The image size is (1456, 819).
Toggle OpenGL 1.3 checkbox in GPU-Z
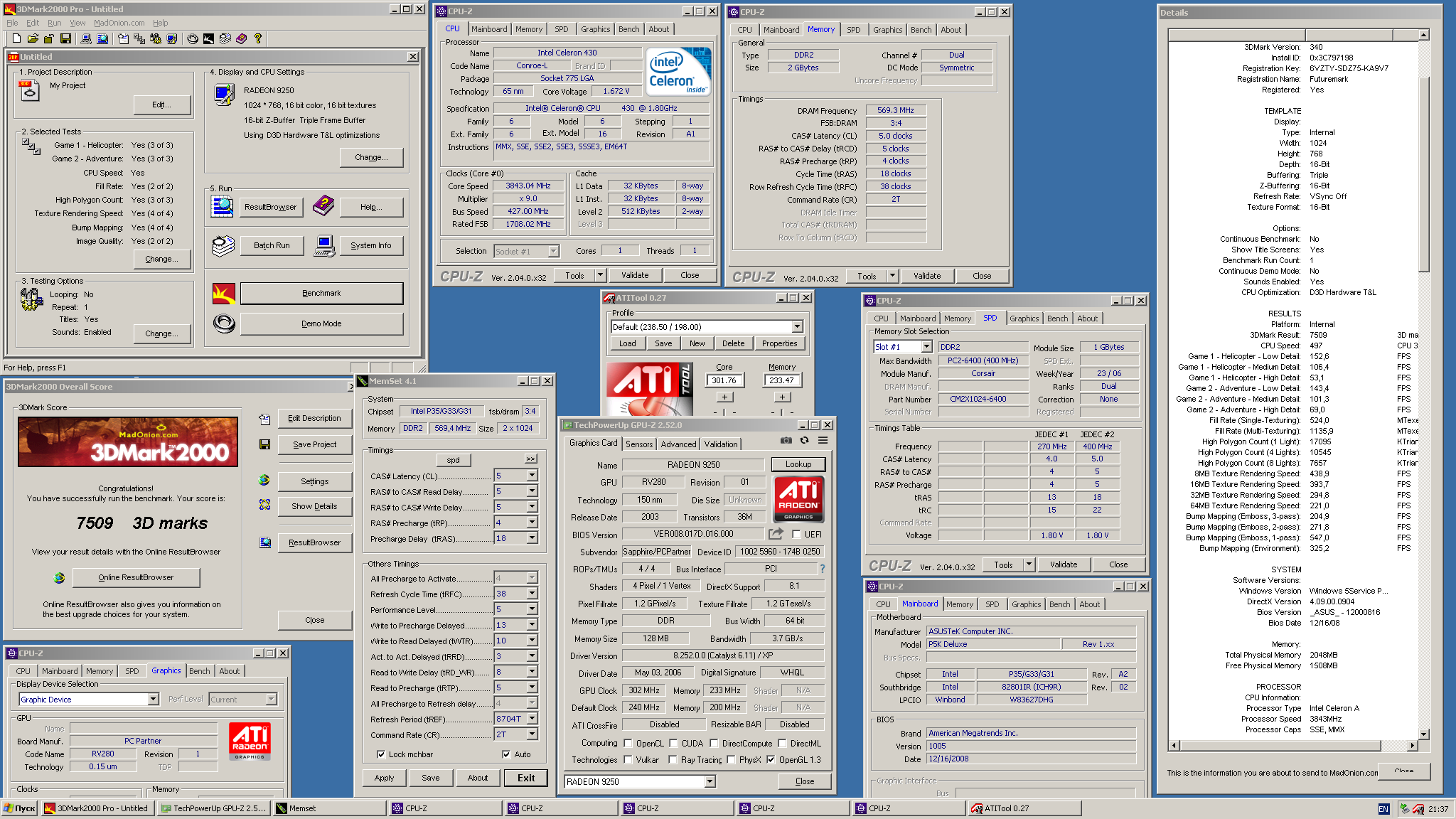tap(771, 759)
